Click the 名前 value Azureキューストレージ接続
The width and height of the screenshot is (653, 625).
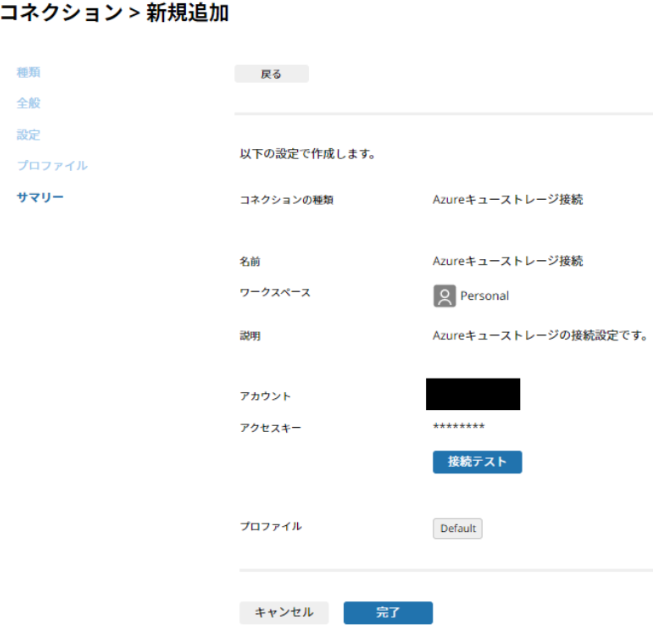tap(508, 261)
